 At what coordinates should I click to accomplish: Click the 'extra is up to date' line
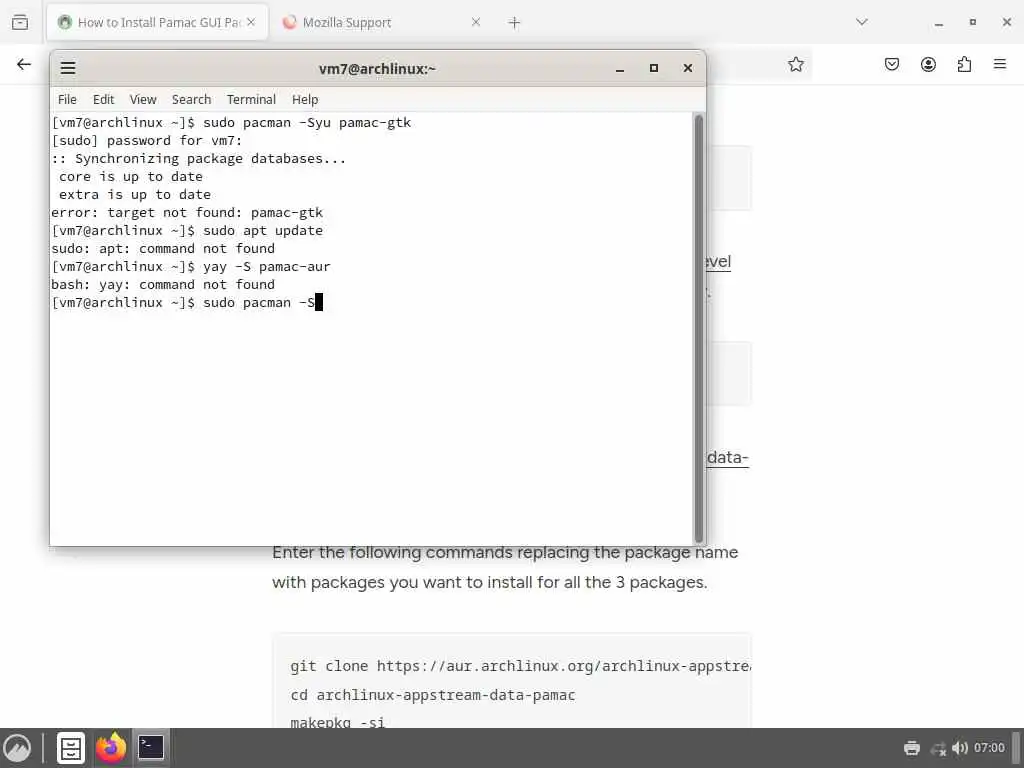pos(135,194)
